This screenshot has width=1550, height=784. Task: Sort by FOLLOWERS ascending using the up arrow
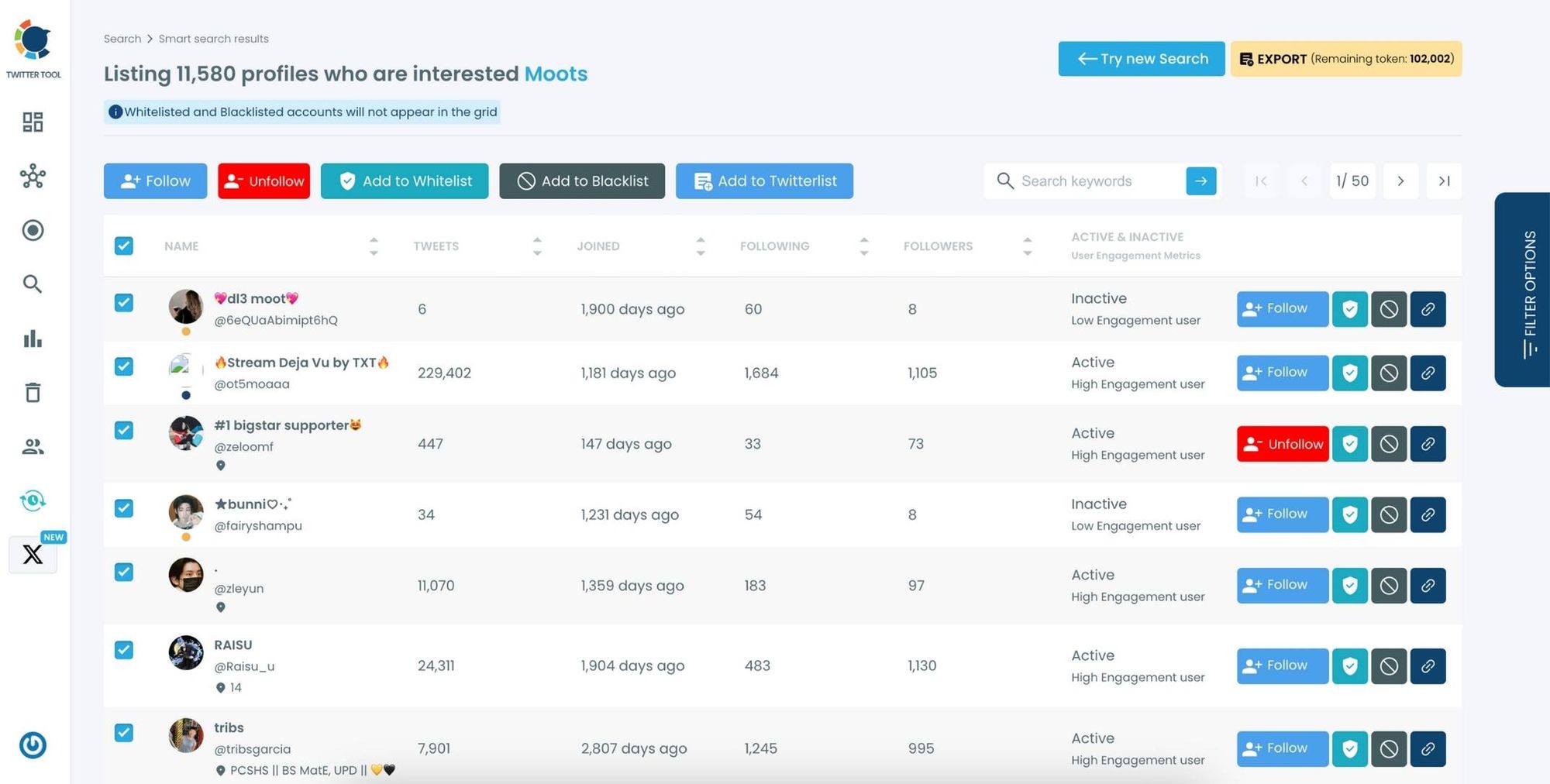(x=1028, y=240)
